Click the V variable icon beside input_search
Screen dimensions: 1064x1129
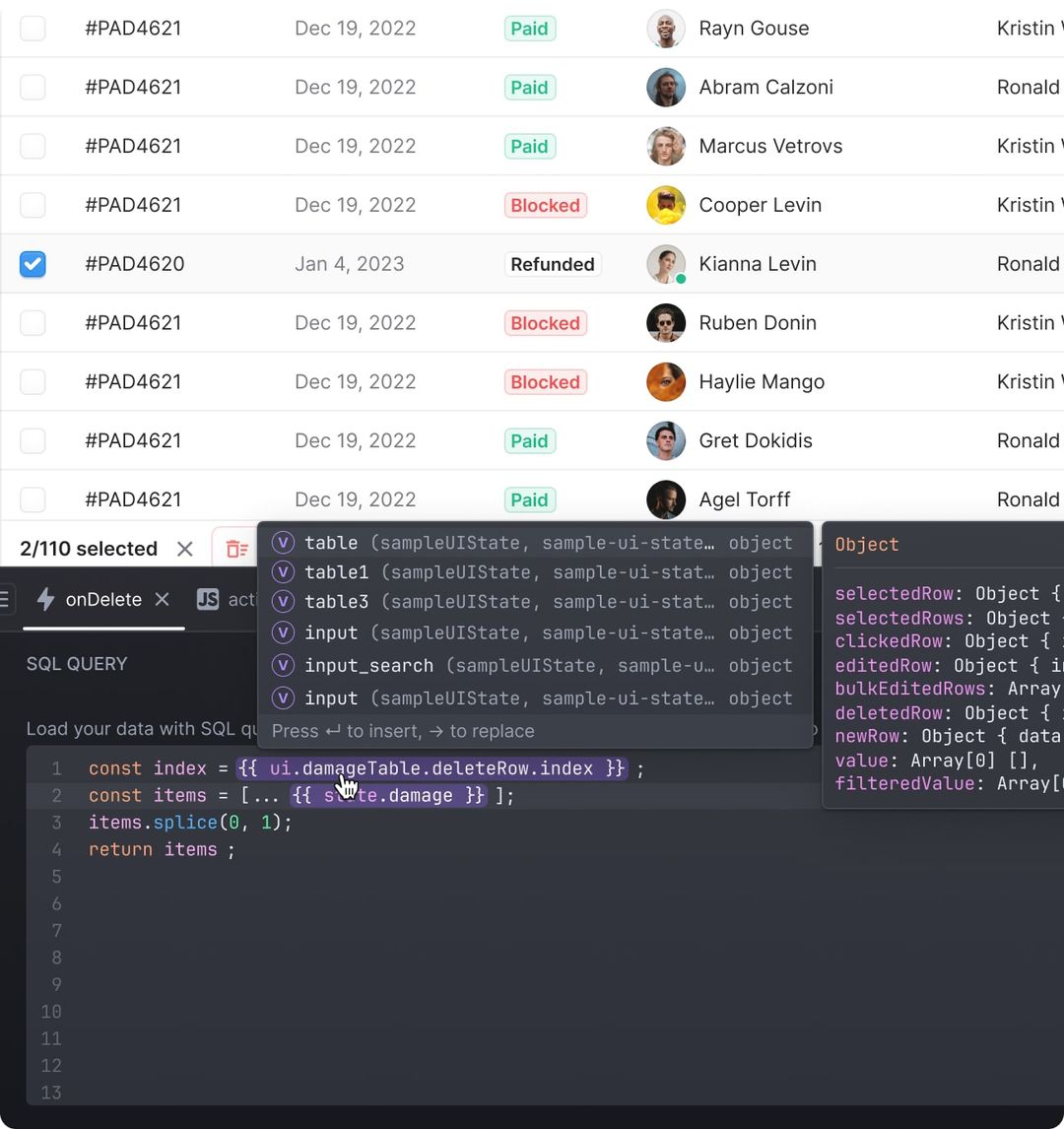(x=283, y=666)
